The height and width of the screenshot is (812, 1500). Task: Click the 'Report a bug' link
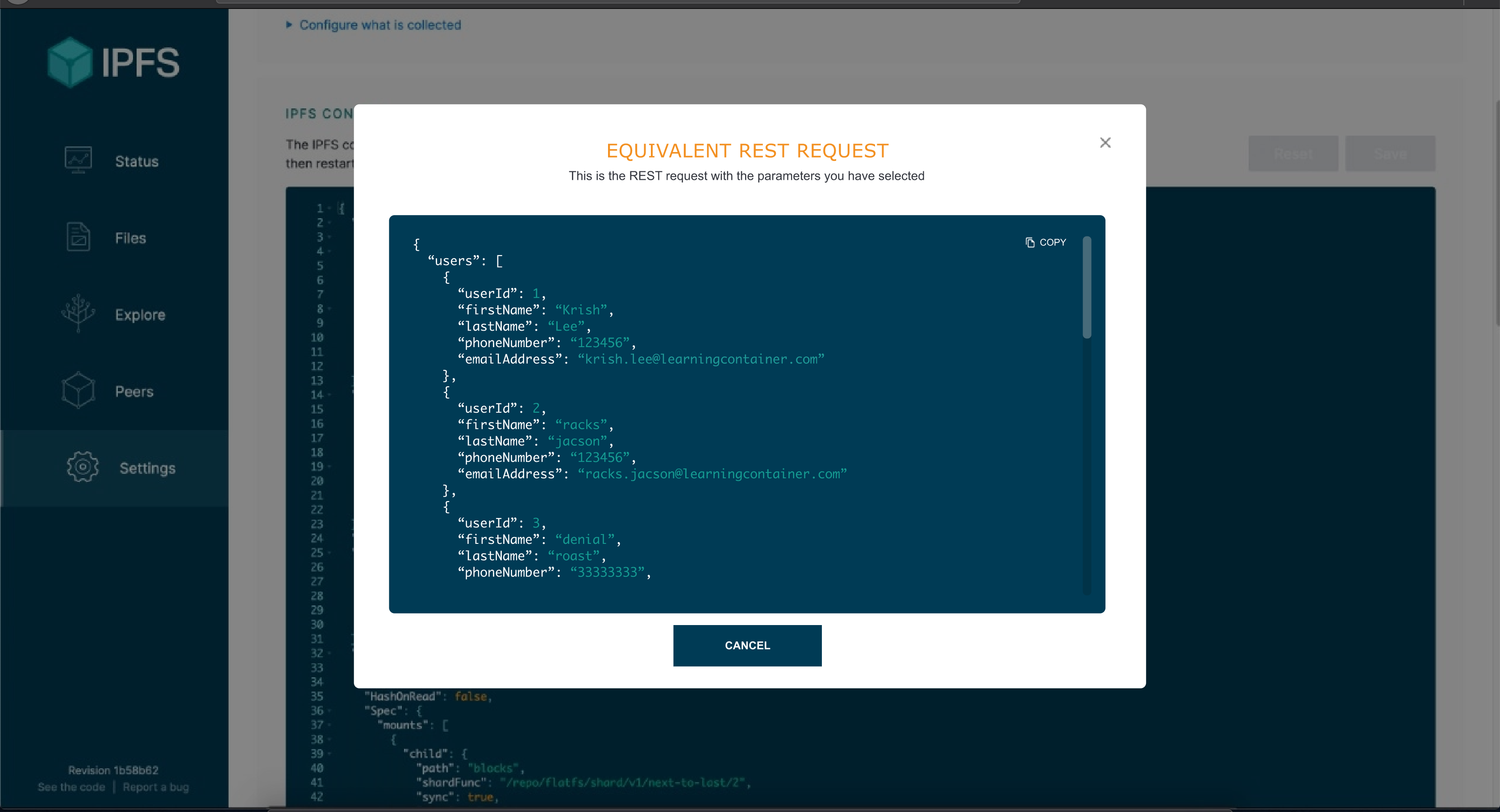[x=155, y=787]
